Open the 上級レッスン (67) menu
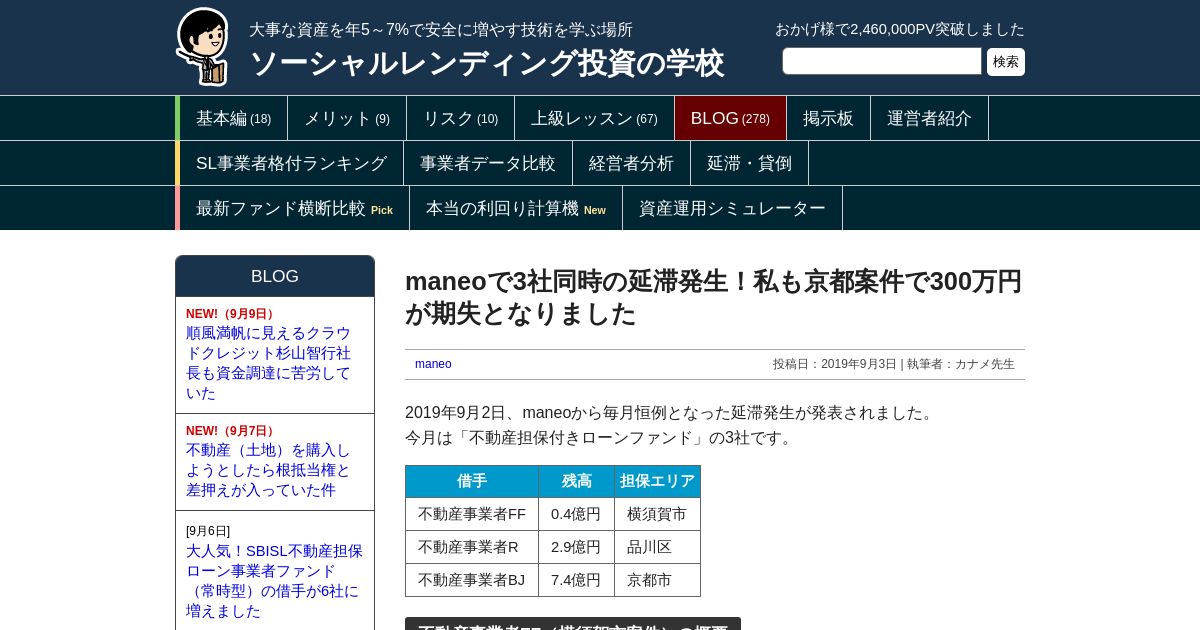Image resolution: width=1200 pixels, height=630 pixels. (x=594, y=118)
